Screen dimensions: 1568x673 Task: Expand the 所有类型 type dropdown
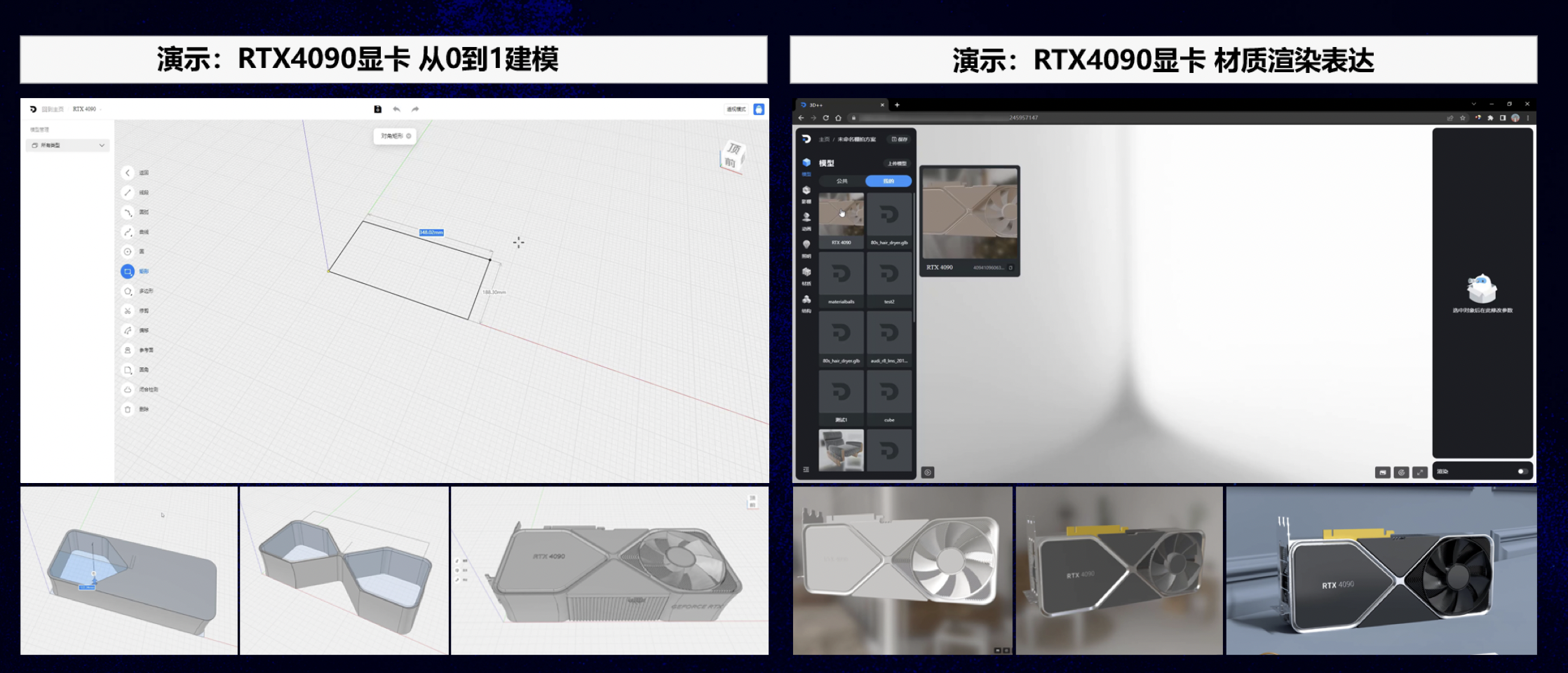click(x=67, y=145)
